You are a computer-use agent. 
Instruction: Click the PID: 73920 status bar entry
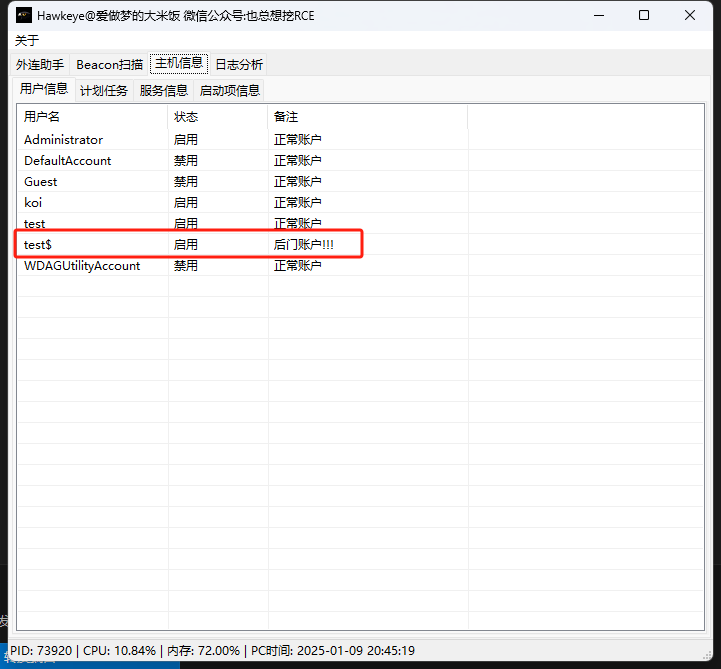tap(41, 651)
